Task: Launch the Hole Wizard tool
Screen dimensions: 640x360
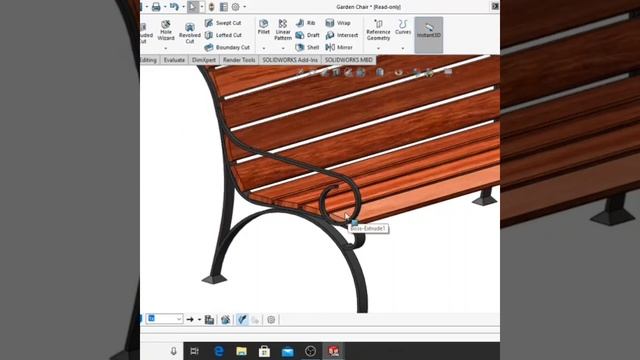Action: point(166,30)
